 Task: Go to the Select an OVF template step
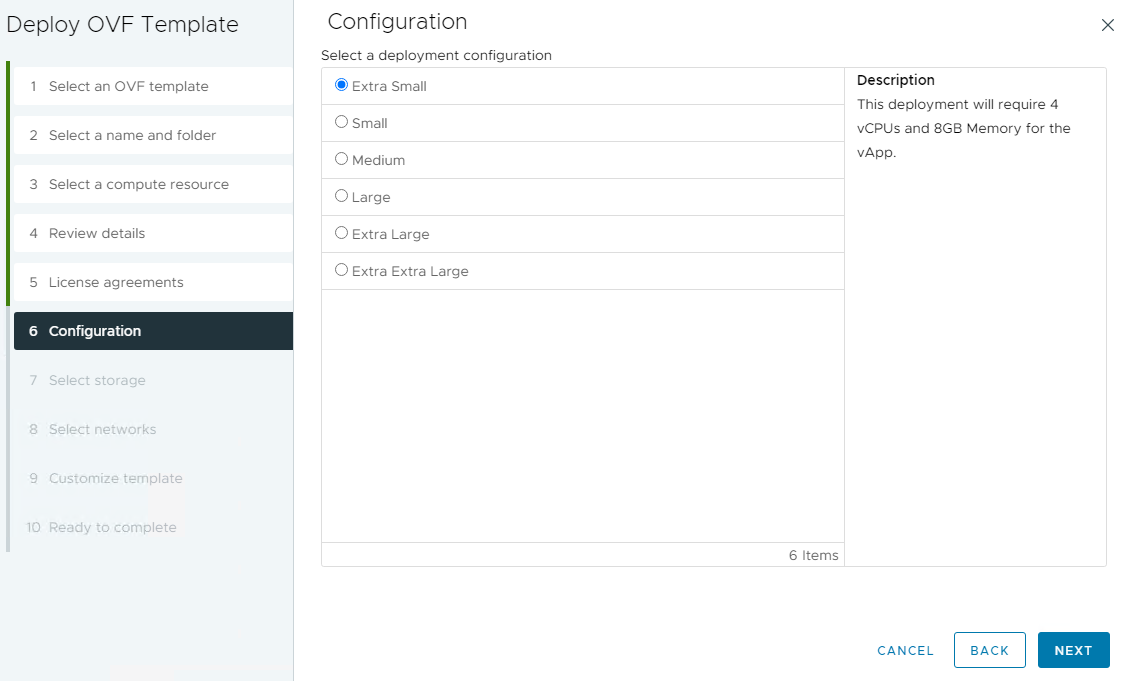pyautogui.click(x=128, y=86)
